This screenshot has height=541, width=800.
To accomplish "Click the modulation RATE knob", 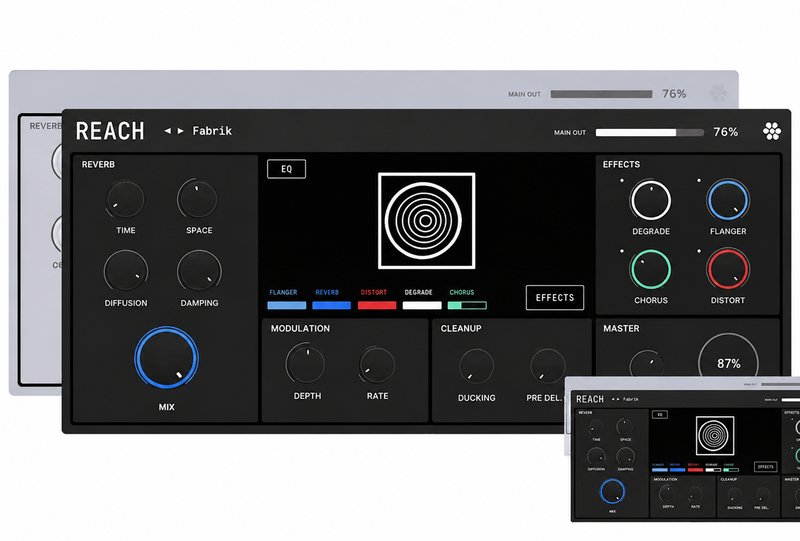I will (377, 365).
